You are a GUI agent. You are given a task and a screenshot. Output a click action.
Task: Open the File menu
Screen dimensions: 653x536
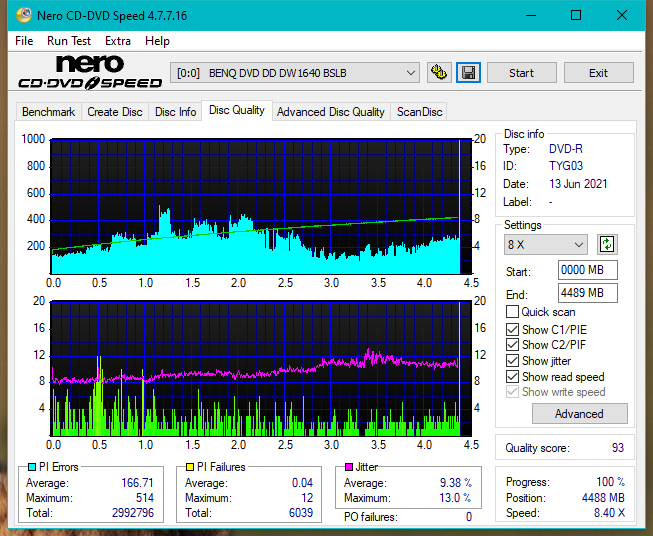24,41
